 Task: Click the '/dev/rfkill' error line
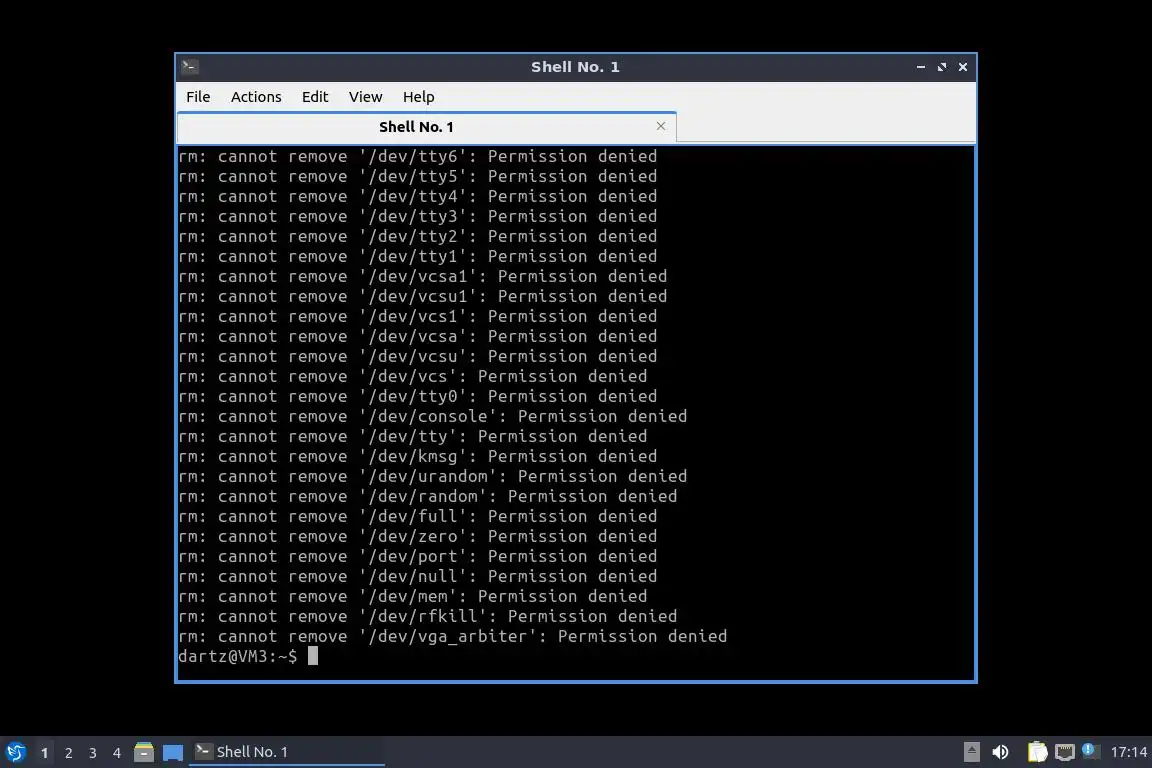click(x=428, y=617)
